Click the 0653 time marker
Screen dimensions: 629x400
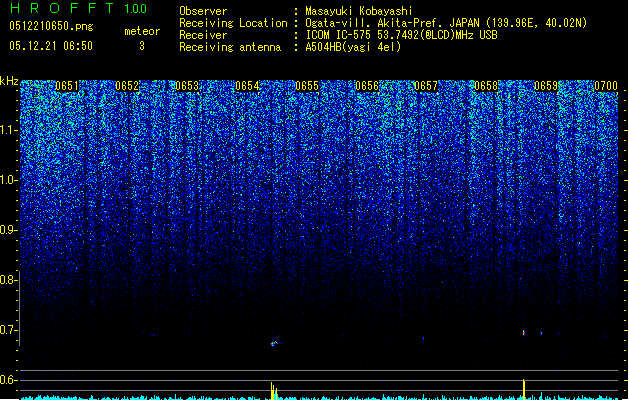coord(187,86)
